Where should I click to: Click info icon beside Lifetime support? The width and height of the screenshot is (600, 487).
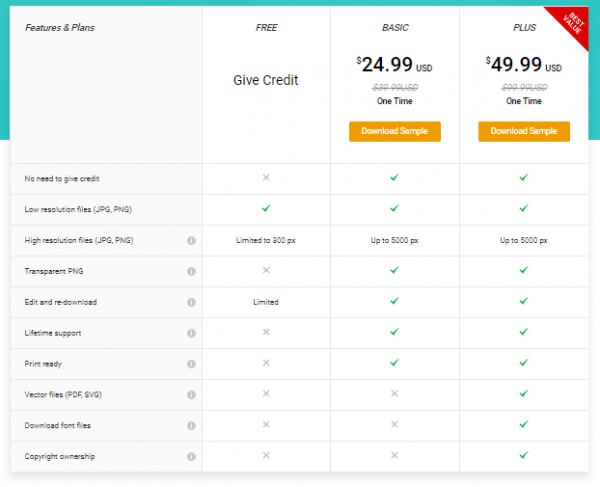[190, 333]
